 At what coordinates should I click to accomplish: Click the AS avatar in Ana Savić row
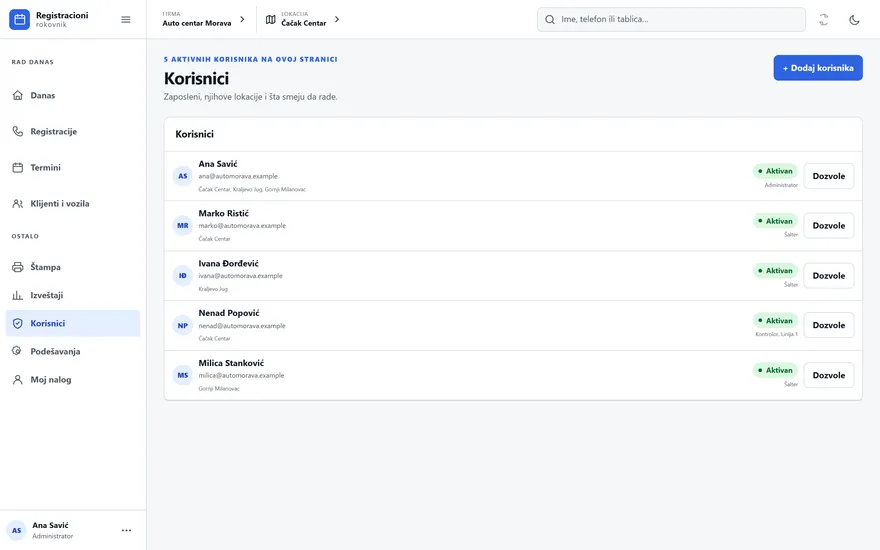(x=183, y=176)
